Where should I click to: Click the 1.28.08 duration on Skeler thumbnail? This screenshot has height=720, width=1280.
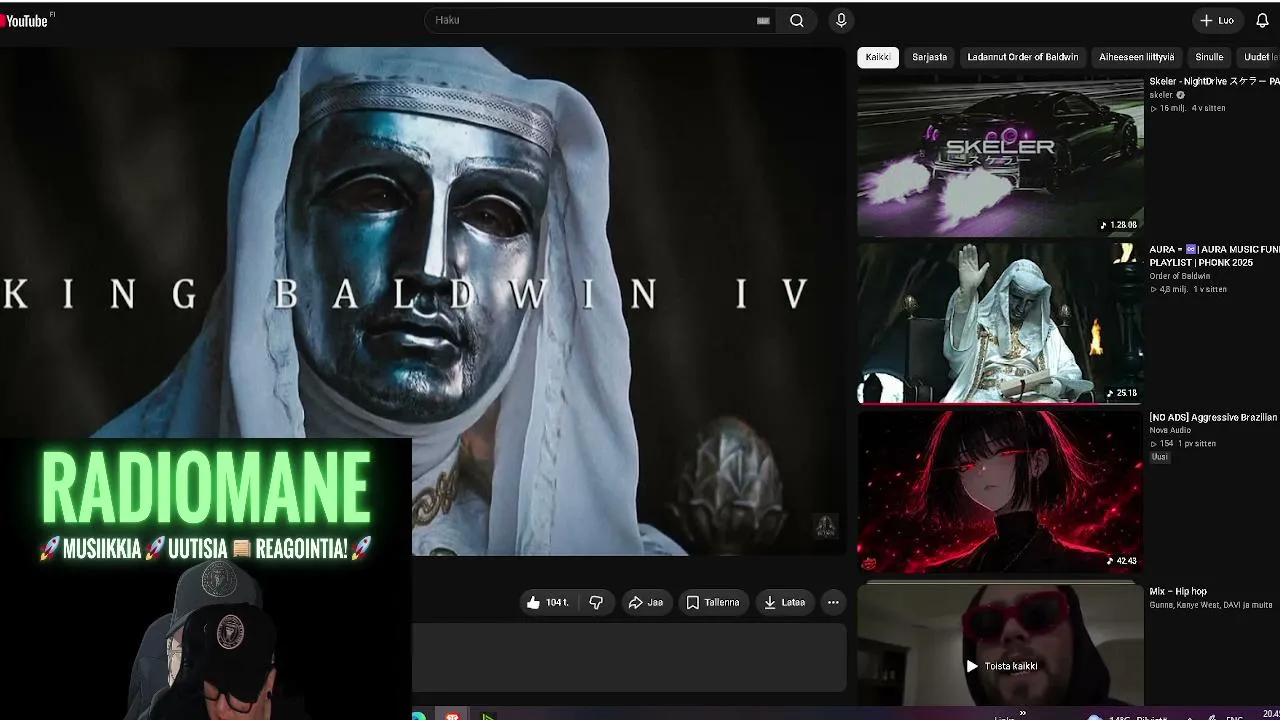click(x=1119, y=225)
